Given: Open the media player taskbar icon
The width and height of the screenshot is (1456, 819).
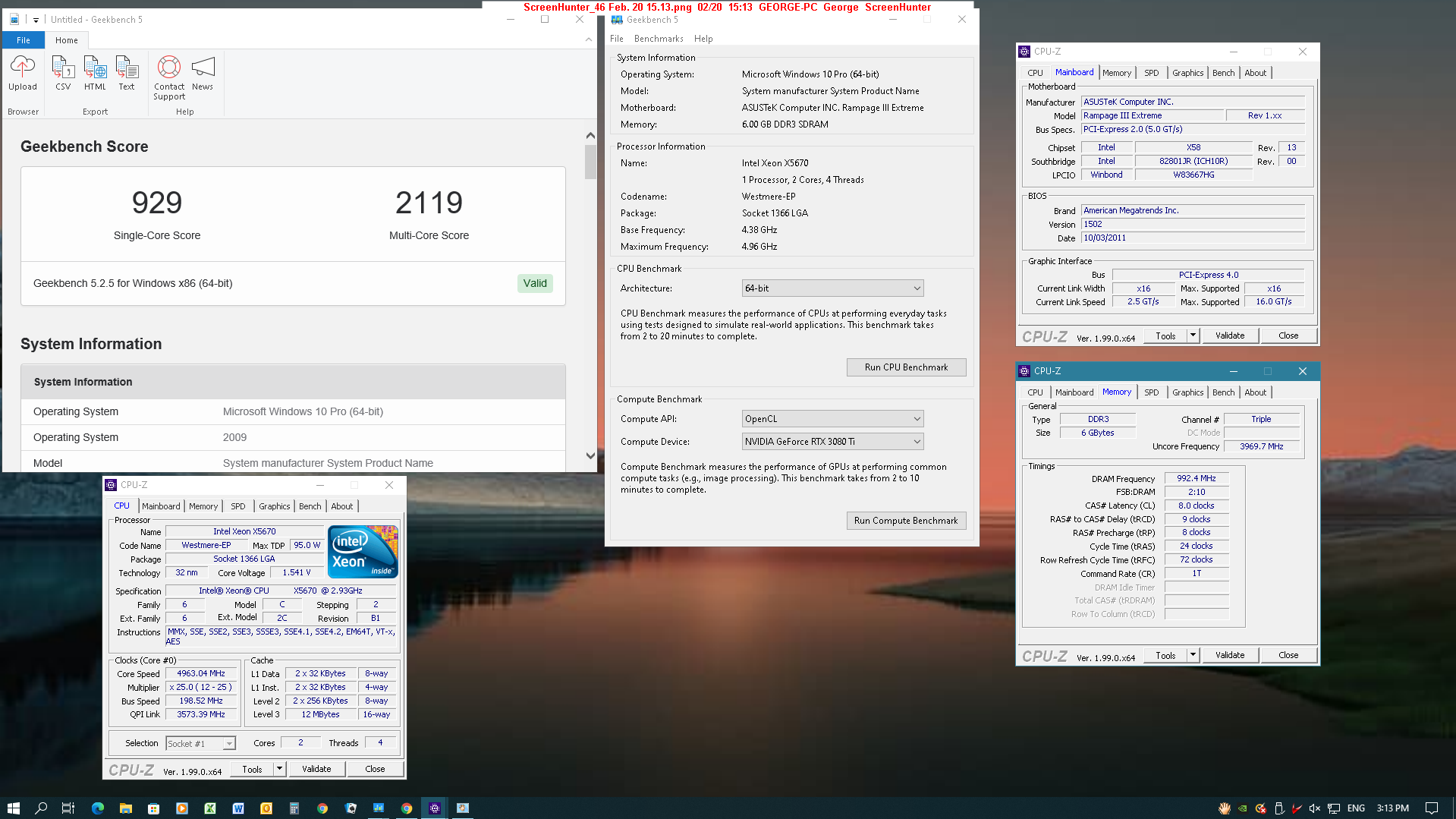Looking at the screenshot, I should [182, 808].
